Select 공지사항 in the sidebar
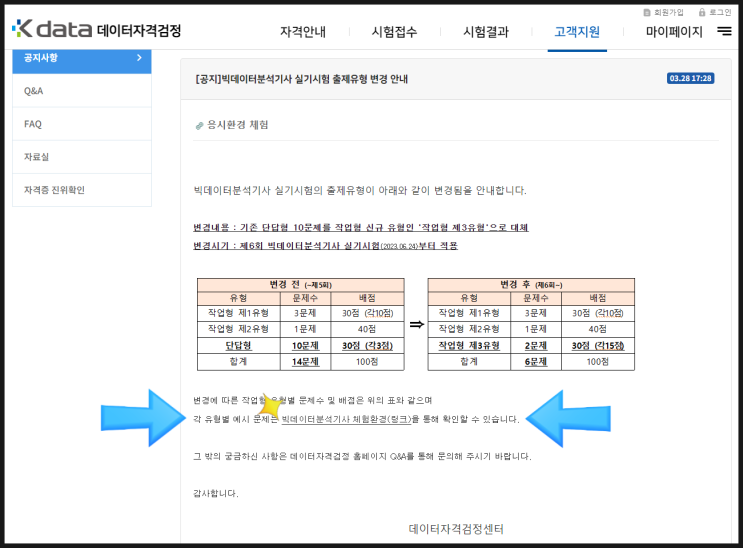The width and height of the screenshot is (743, 548). coord(82,61)
